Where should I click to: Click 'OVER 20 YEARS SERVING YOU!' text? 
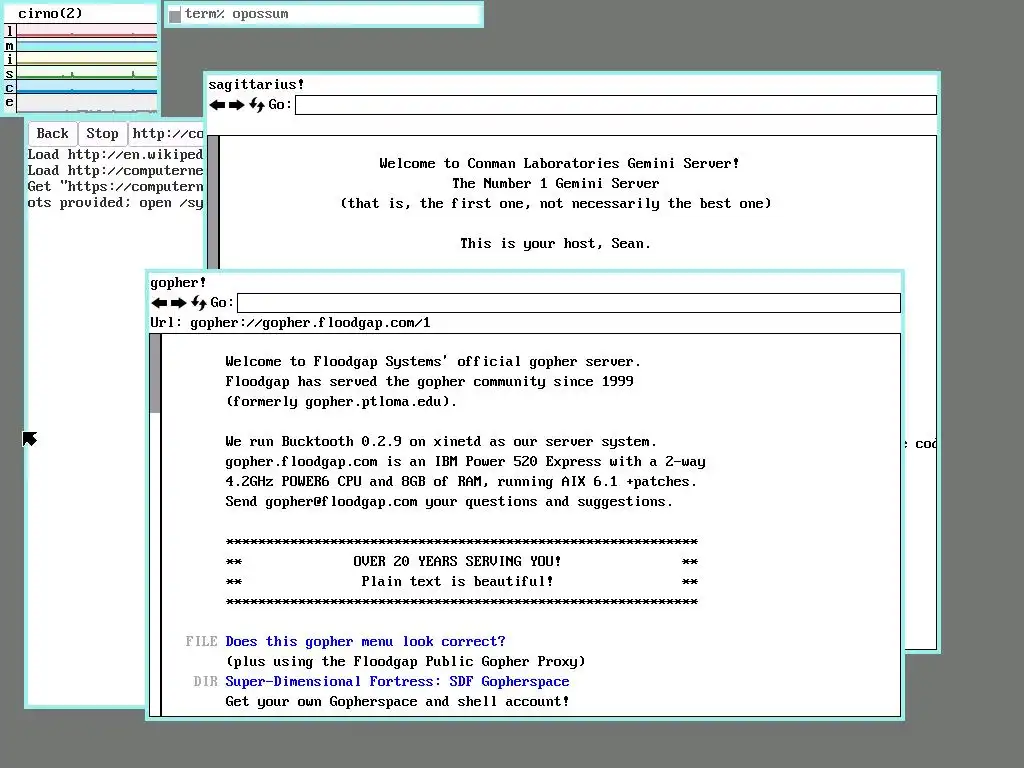point(457,561)
